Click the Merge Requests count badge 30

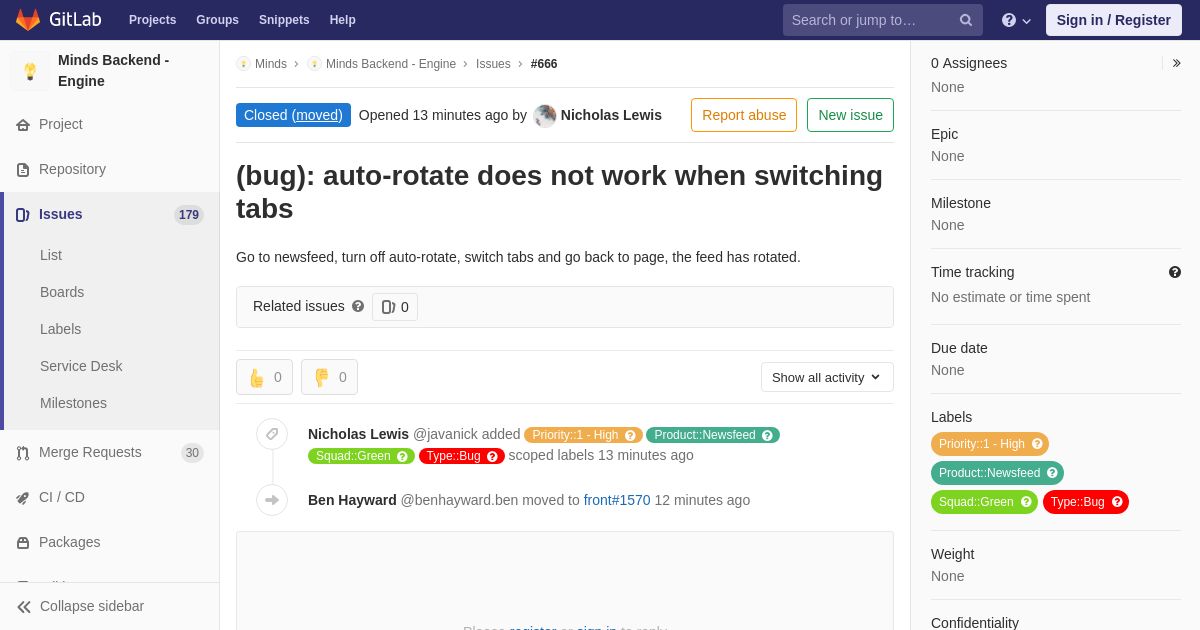tap(192, 453)
